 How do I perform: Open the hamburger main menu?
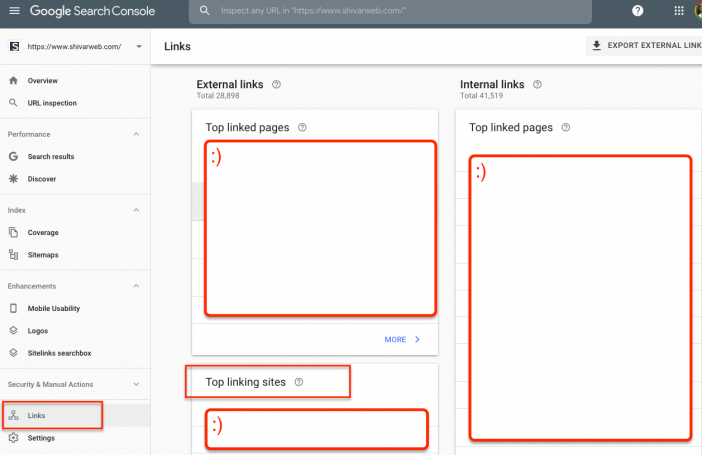coord(14,11)
